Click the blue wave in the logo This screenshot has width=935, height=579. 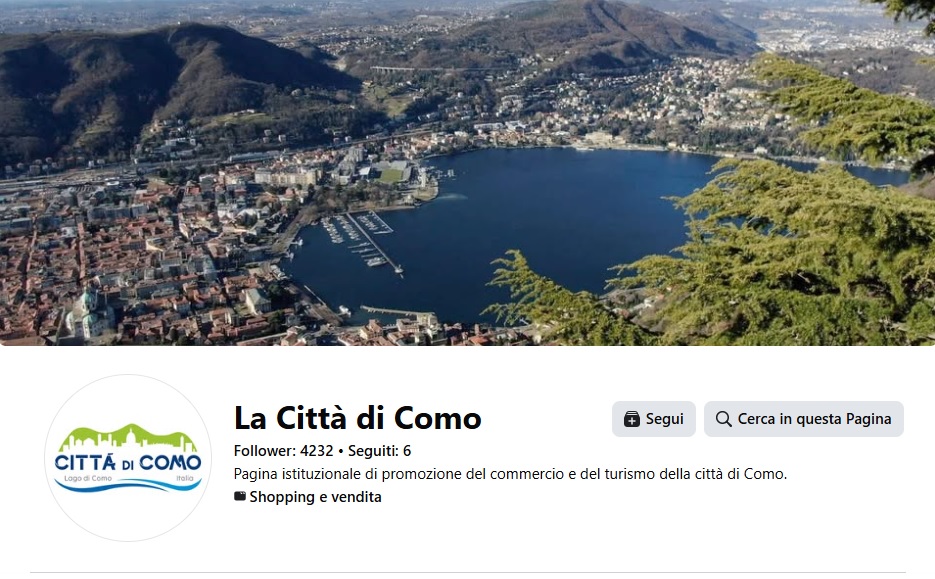tap(128, 486)
